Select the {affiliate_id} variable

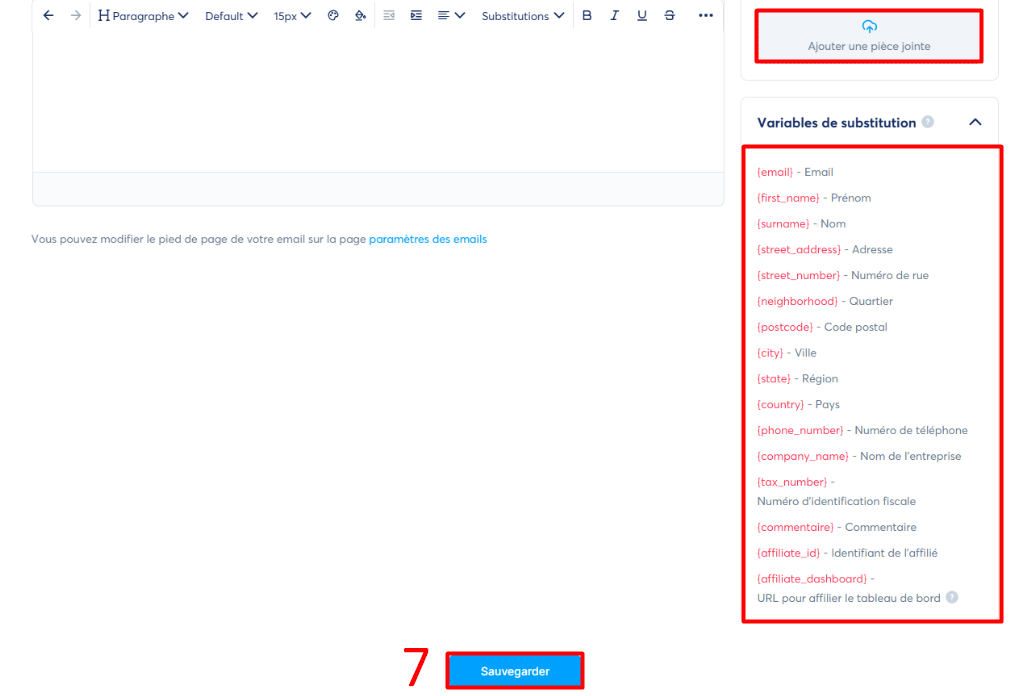coord(788,553)
